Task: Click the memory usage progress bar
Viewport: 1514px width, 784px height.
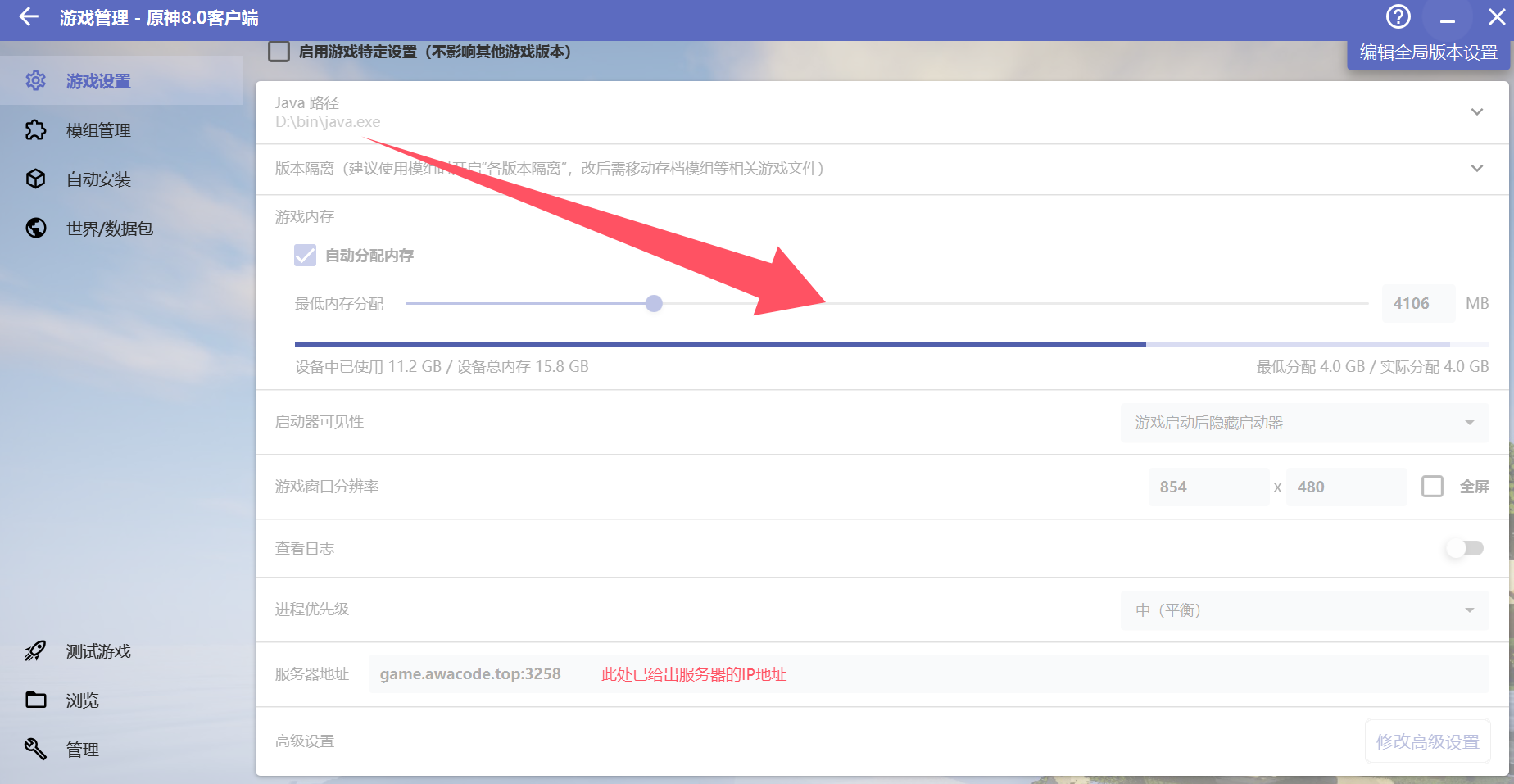Action: point(891,345)
